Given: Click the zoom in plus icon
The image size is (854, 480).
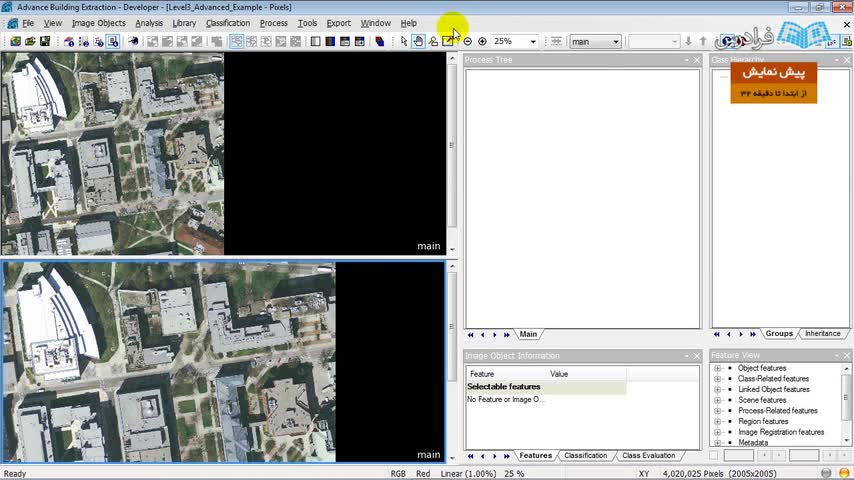Looking at the screenshot, I should [x=482, y=41].
